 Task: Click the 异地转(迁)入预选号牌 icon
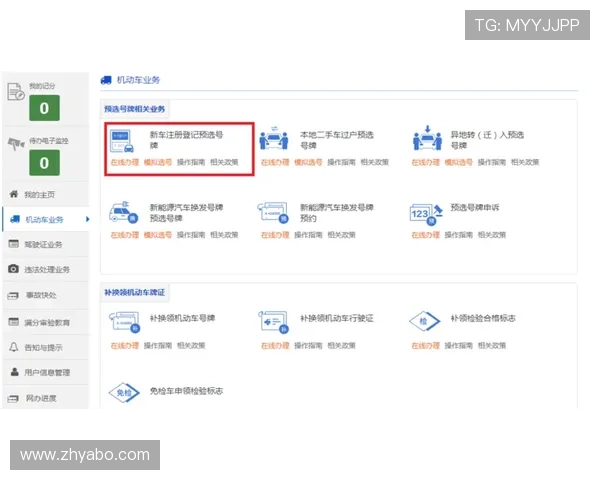427,138
